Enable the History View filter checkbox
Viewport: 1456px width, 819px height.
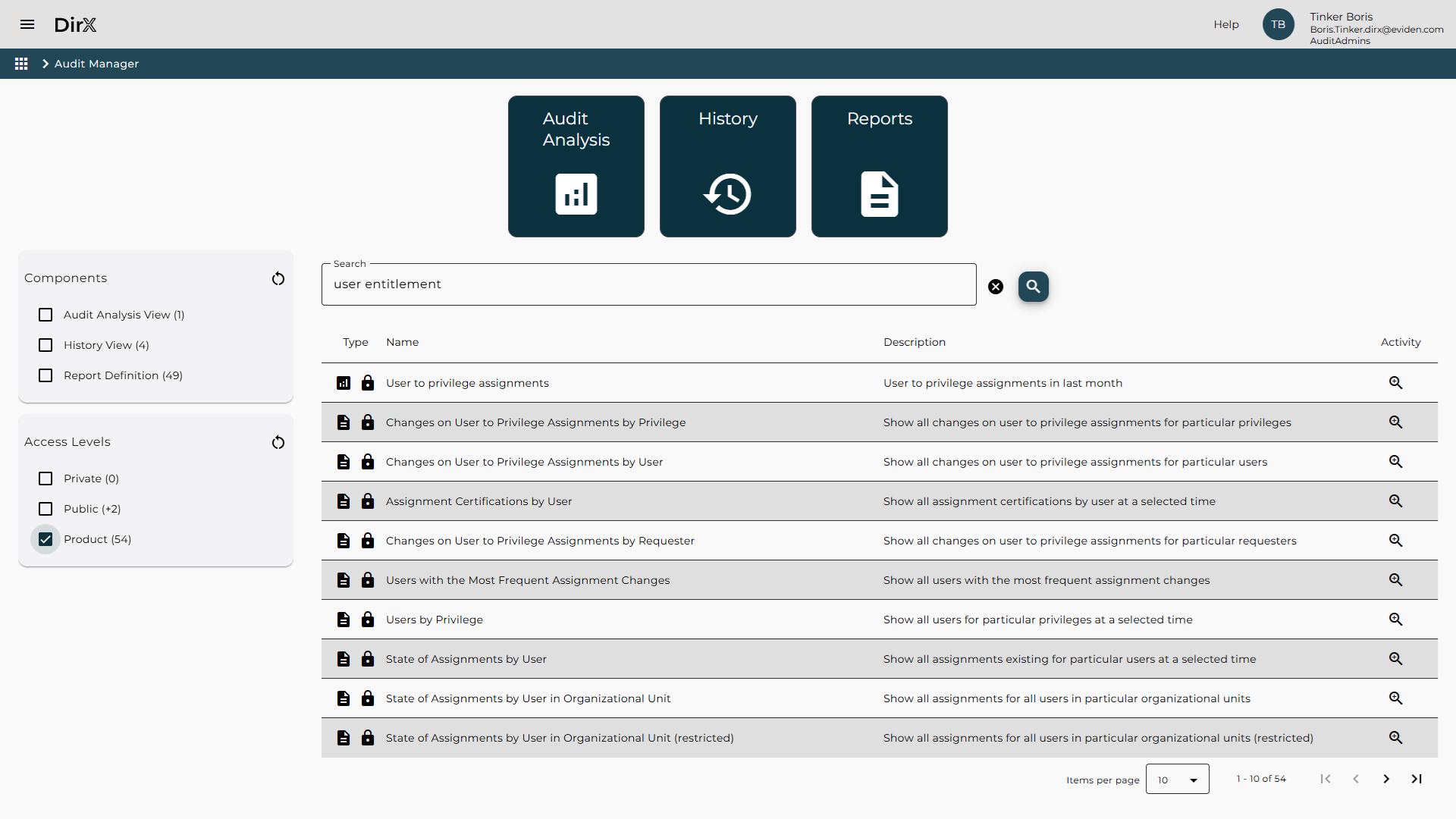(45, 345)
